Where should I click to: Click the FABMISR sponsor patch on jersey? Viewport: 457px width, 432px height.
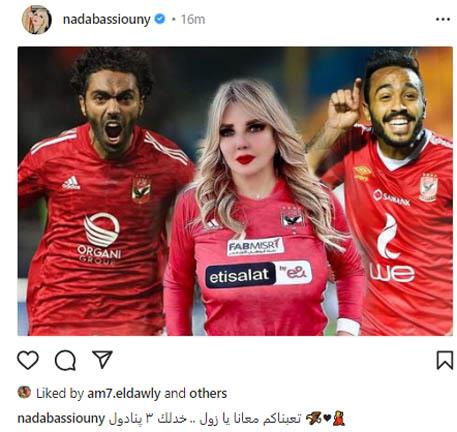[x=255, y=247]
